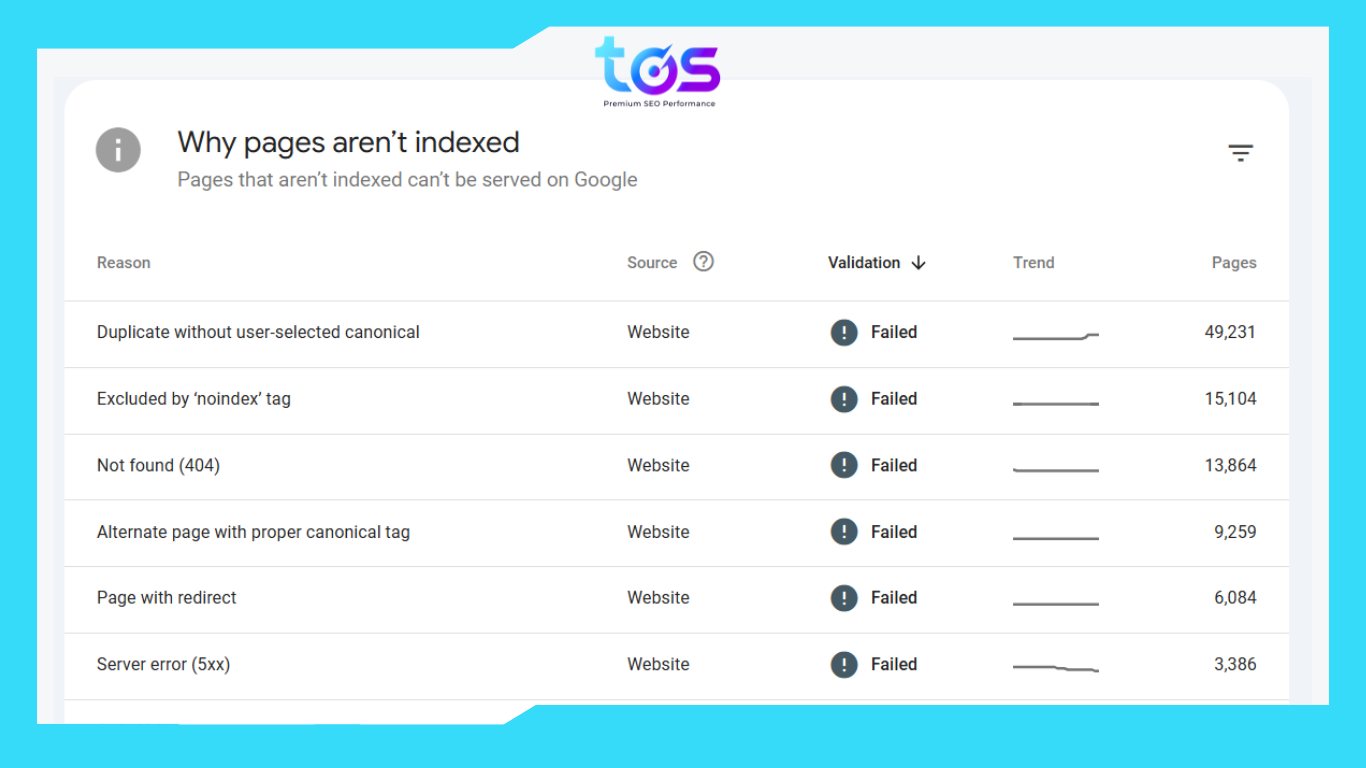The image size is (1366, 768).
Task: Click the Pages column header
Action: click(x=1234, y=263)
